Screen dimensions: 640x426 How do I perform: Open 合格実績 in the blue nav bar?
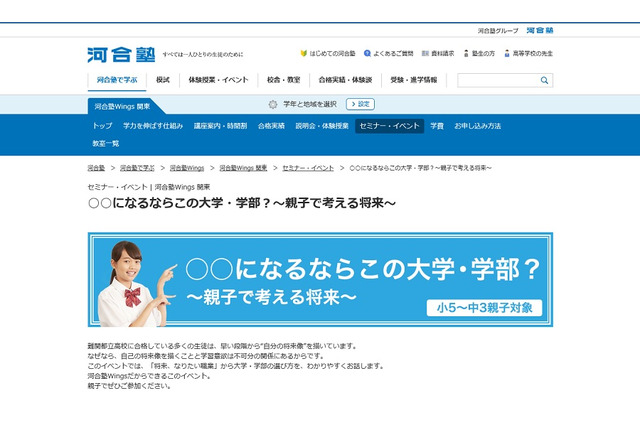point(271,126)
